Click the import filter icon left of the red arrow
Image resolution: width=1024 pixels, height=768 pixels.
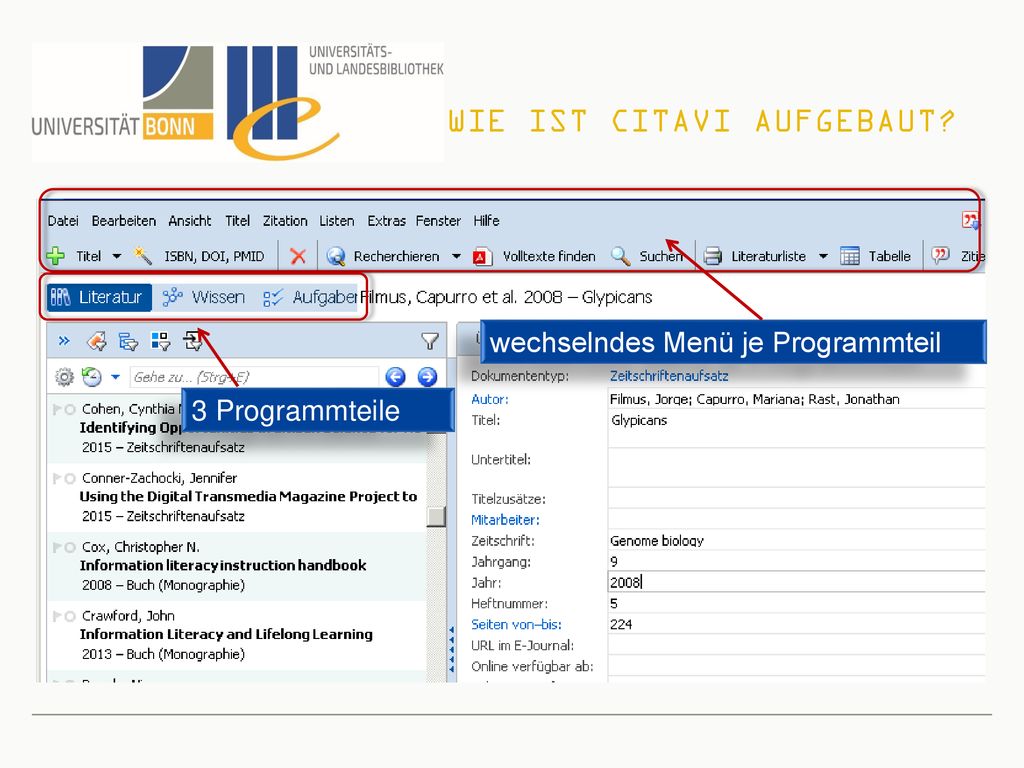pos(193,341)
